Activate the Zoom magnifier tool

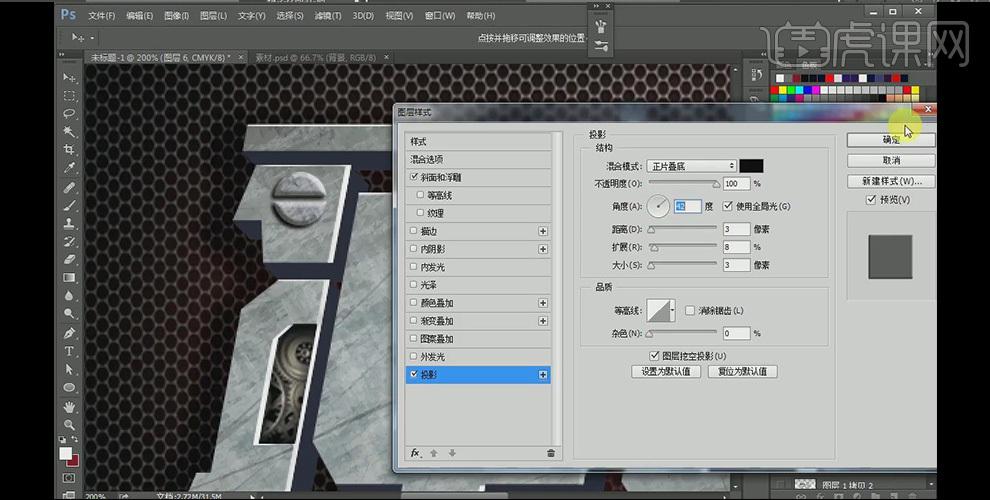[70, 424]
